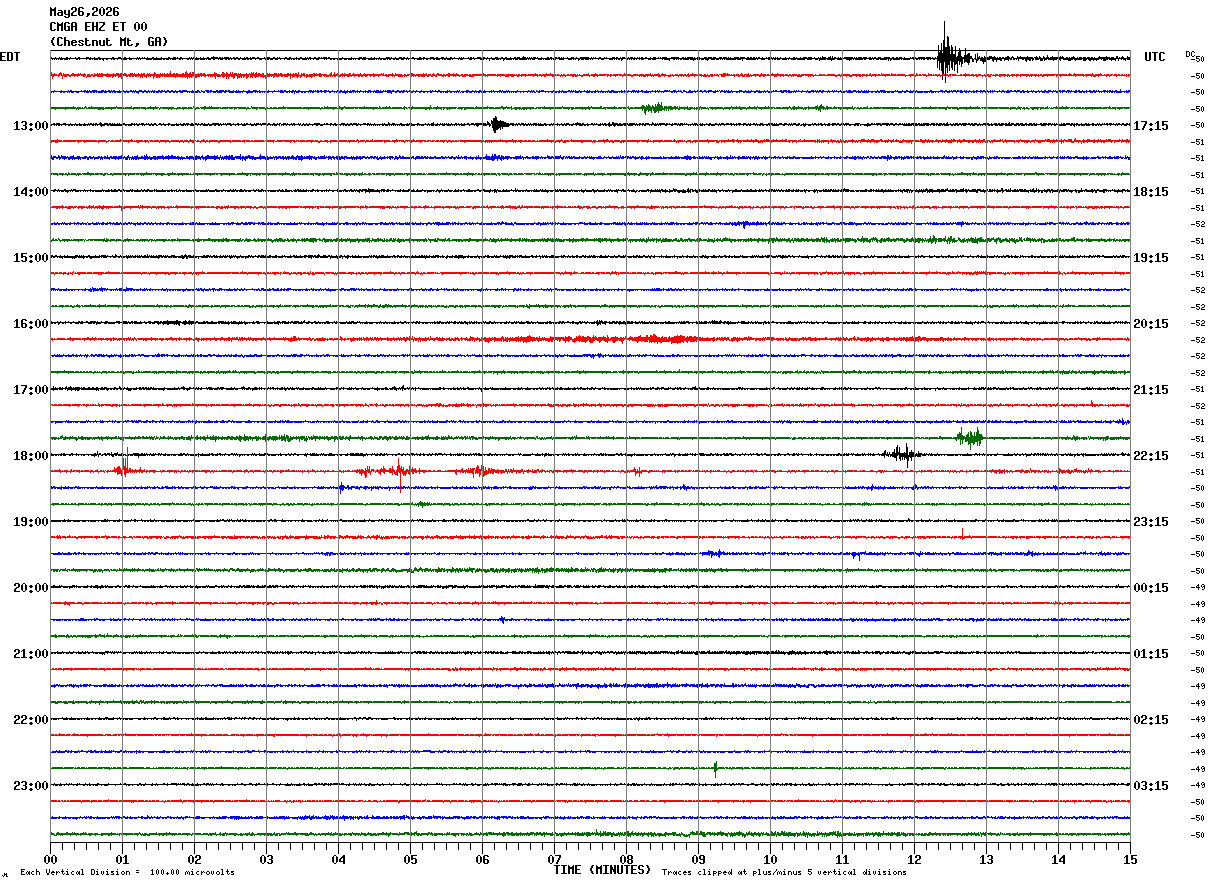Click the 23:00 EDT time label
The width and height of the screenshot is (1210, 886).
[x=30, y=786]
